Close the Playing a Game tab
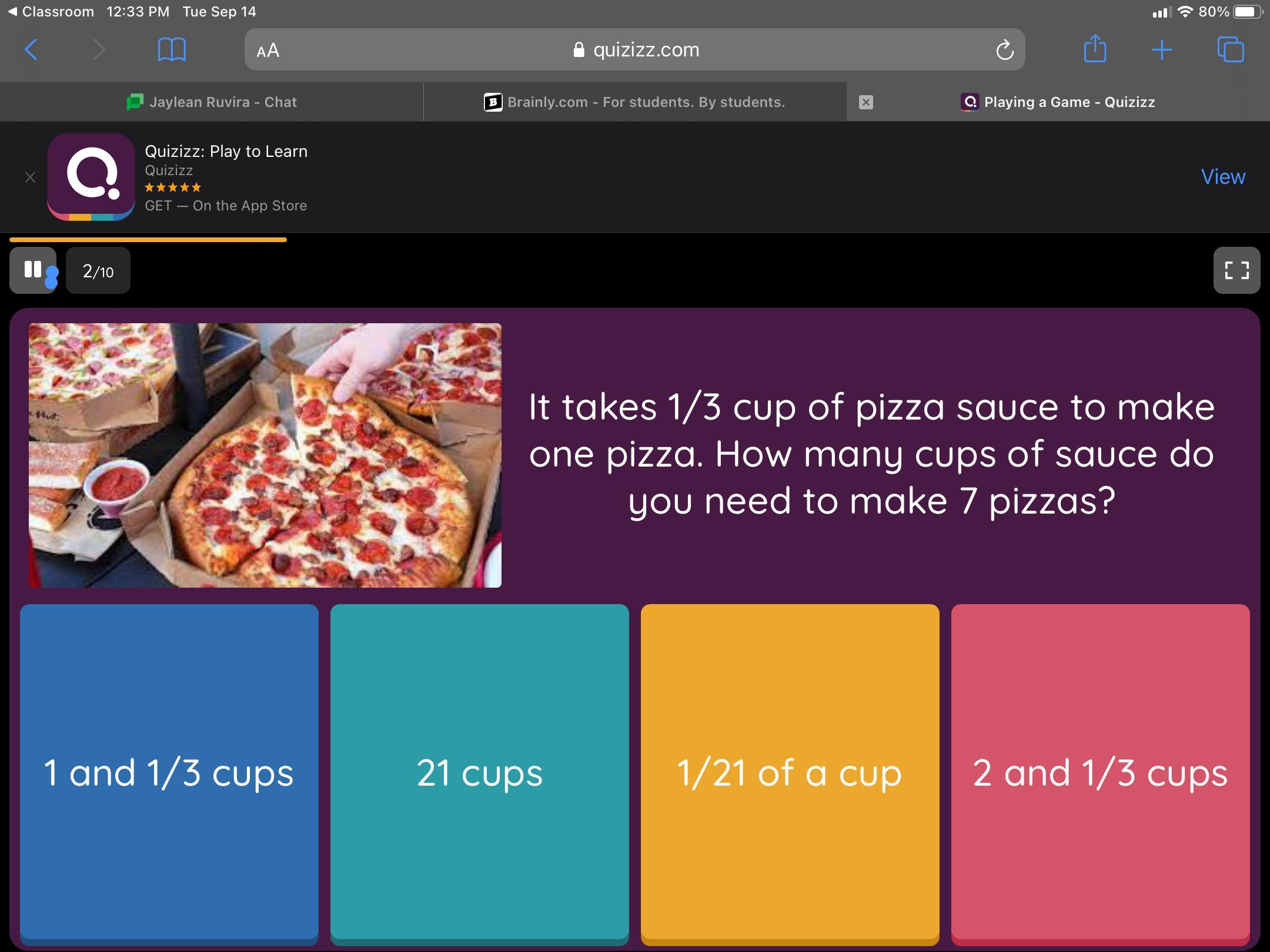The height and width of the screenshot is (952, 1270). pyautogui.click(x=865, y=102)
